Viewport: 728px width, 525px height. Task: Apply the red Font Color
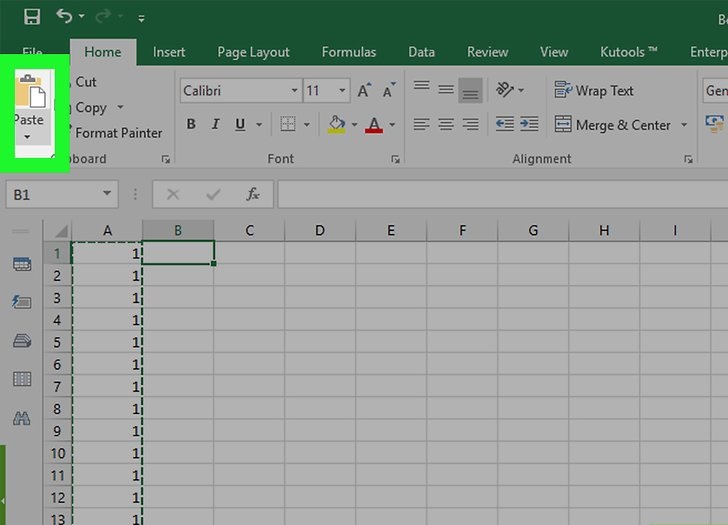[374, 124]
